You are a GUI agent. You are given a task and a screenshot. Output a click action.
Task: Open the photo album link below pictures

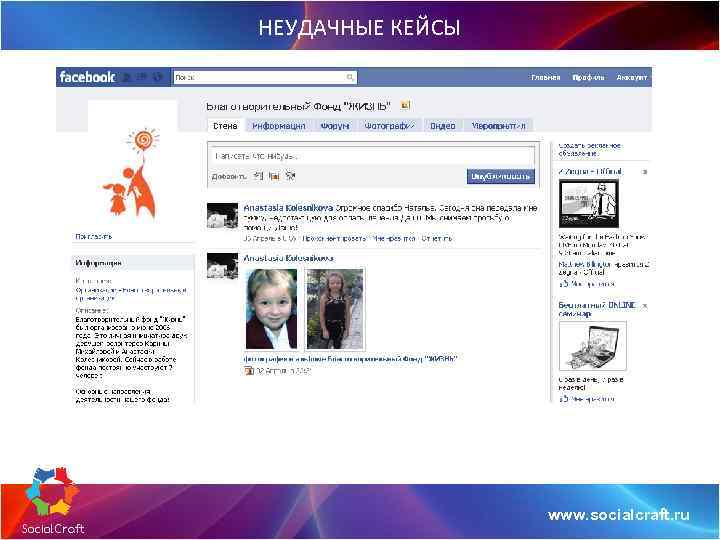pos(350,359)
